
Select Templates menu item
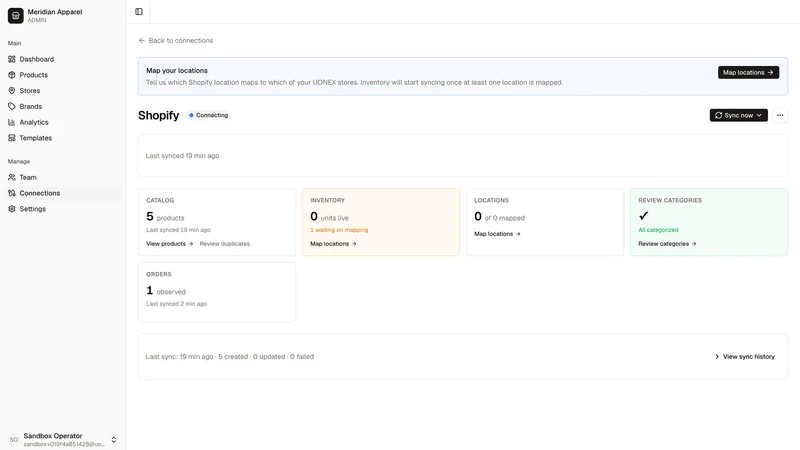pyautogui.click(x=36, y=138)
